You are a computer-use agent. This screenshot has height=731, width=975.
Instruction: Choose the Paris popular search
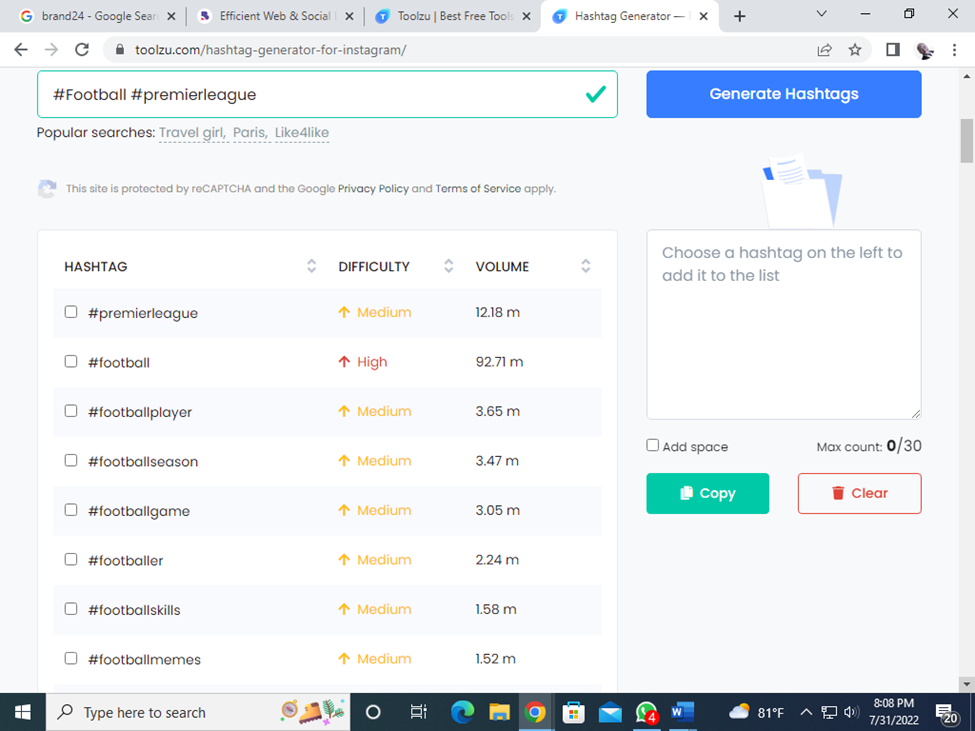[x=251, y=132]
